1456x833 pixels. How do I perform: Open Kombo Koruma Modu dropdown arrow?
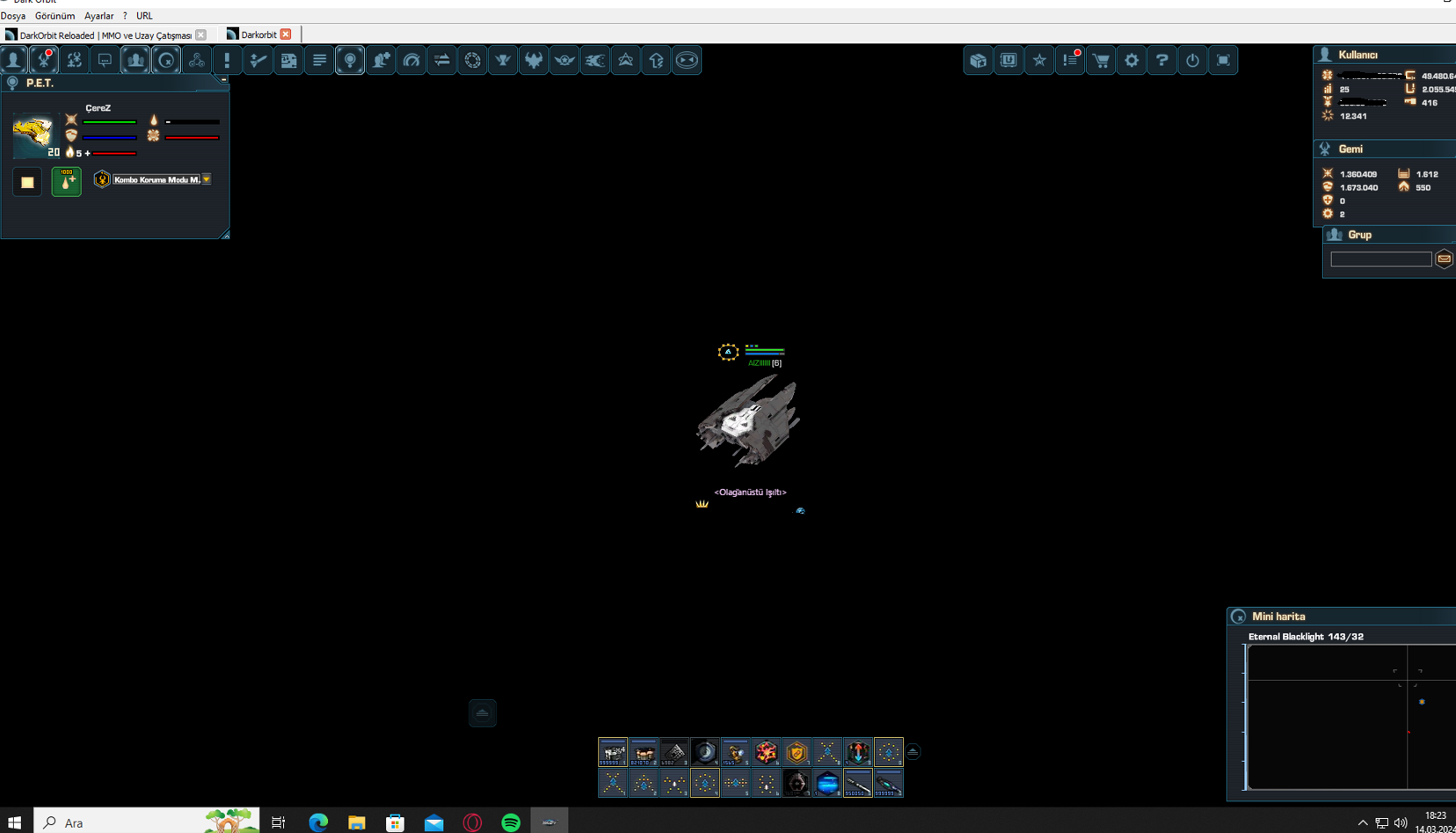tap(207, 179)
